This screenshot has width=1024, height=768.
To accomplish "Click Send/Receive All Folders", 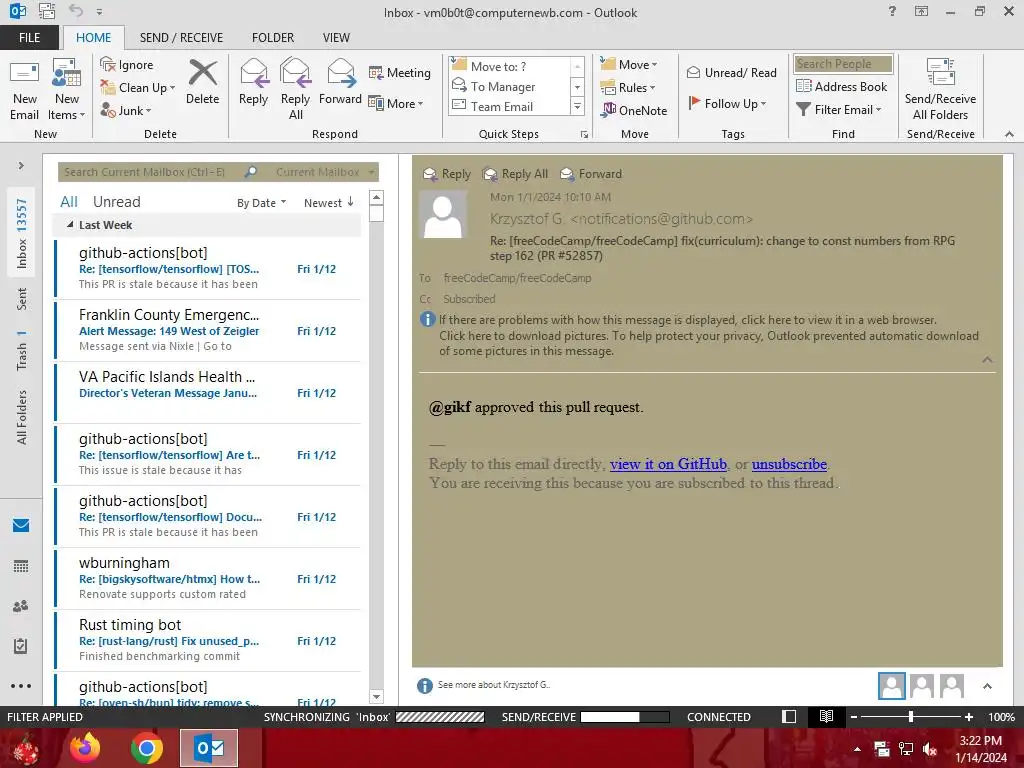I will [940, 90].
